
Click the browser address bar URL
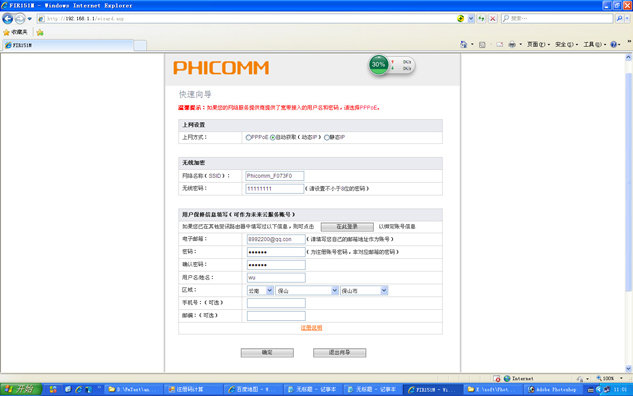click(x=246, y=19)
